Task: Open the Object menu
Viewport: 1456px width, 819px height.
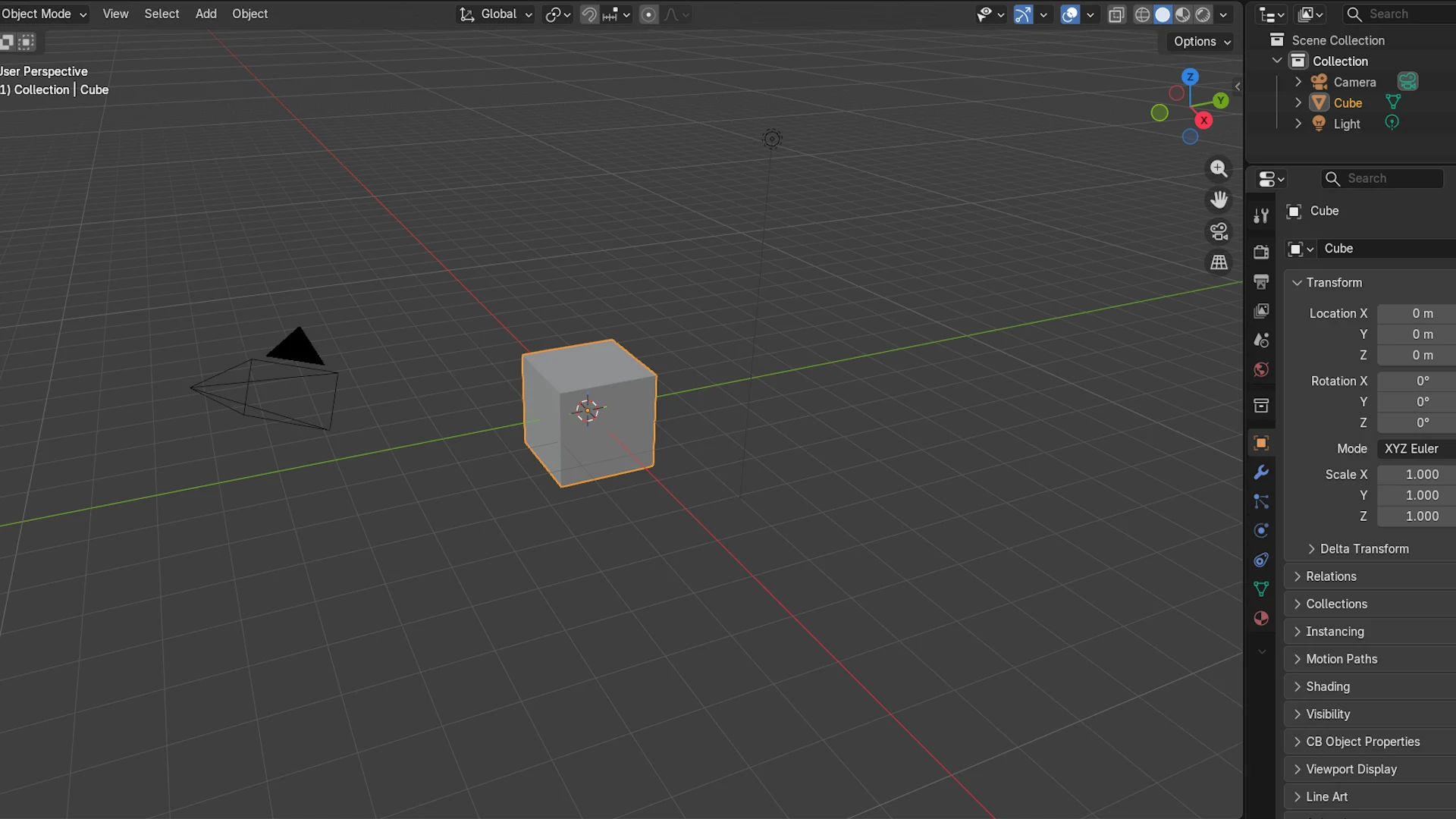Action: [249, 14]
